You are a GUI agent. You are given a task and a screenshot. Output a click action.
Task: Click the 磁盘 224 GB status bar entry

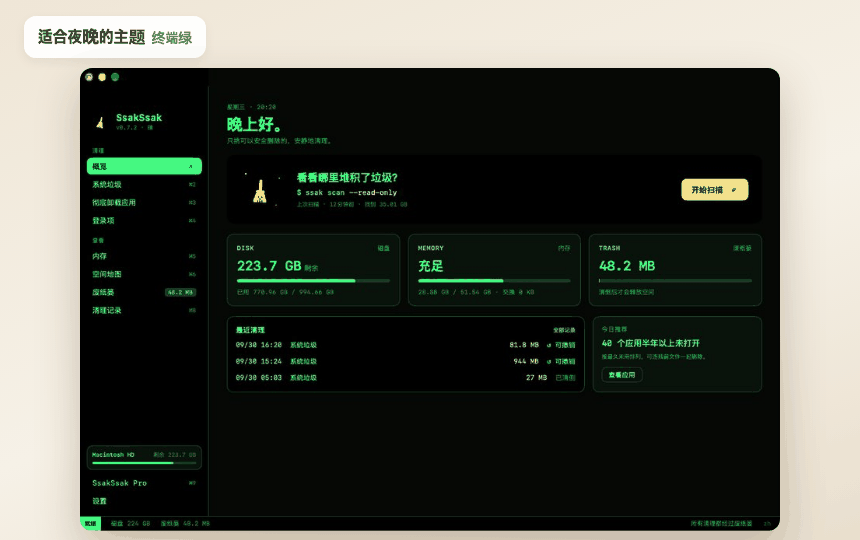[131, 524]
